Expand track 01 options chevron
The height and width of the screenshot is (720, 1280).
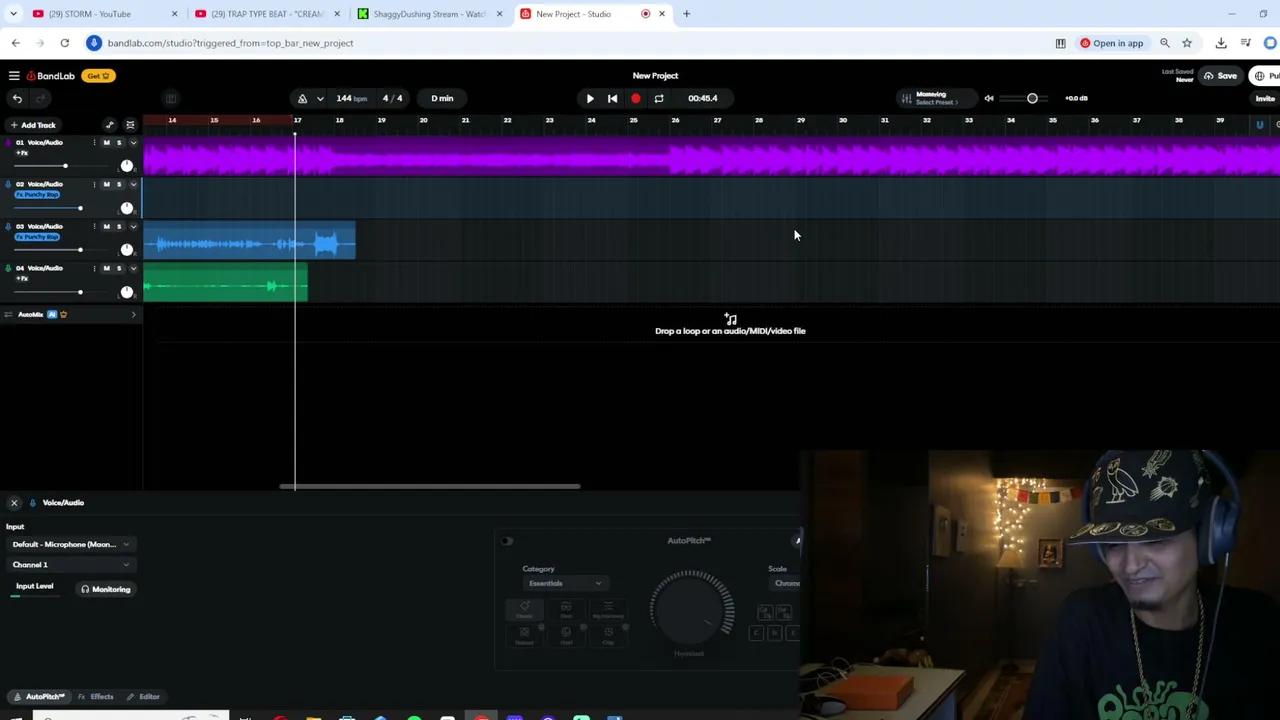[x=133, y=143]
